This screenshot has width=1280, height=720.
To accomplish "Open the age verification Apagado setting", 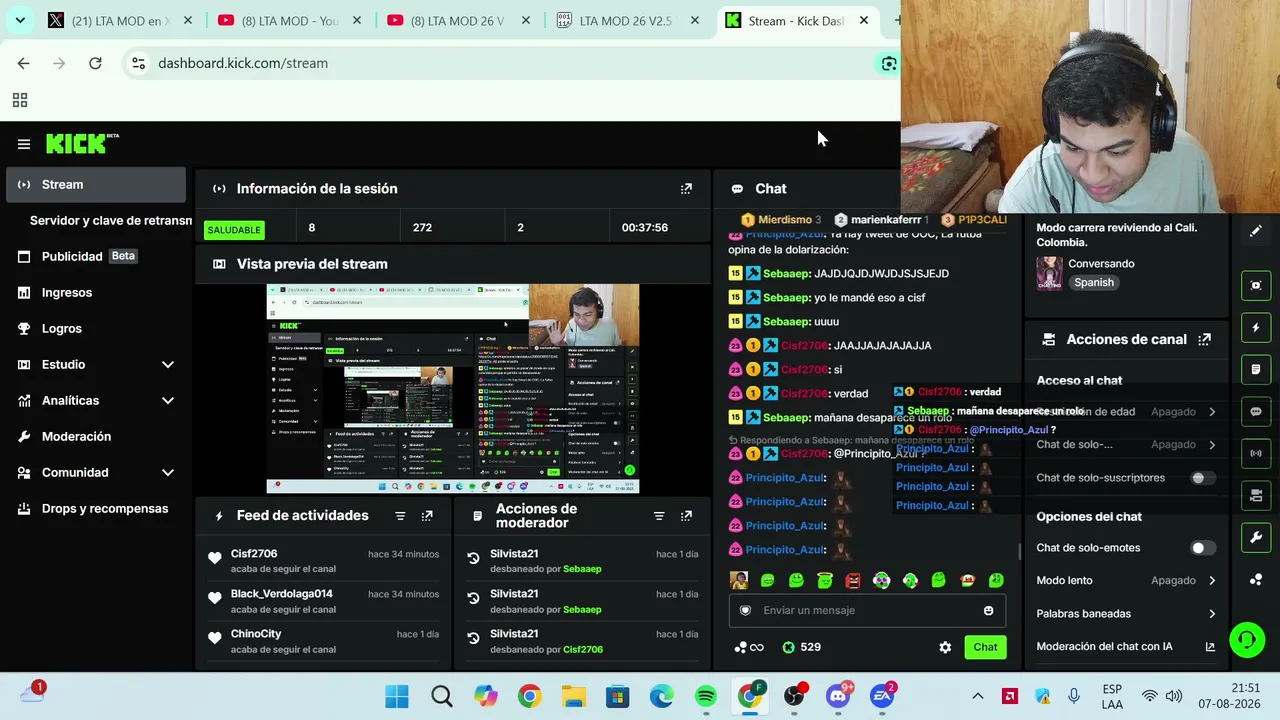I will point(1125,411).
